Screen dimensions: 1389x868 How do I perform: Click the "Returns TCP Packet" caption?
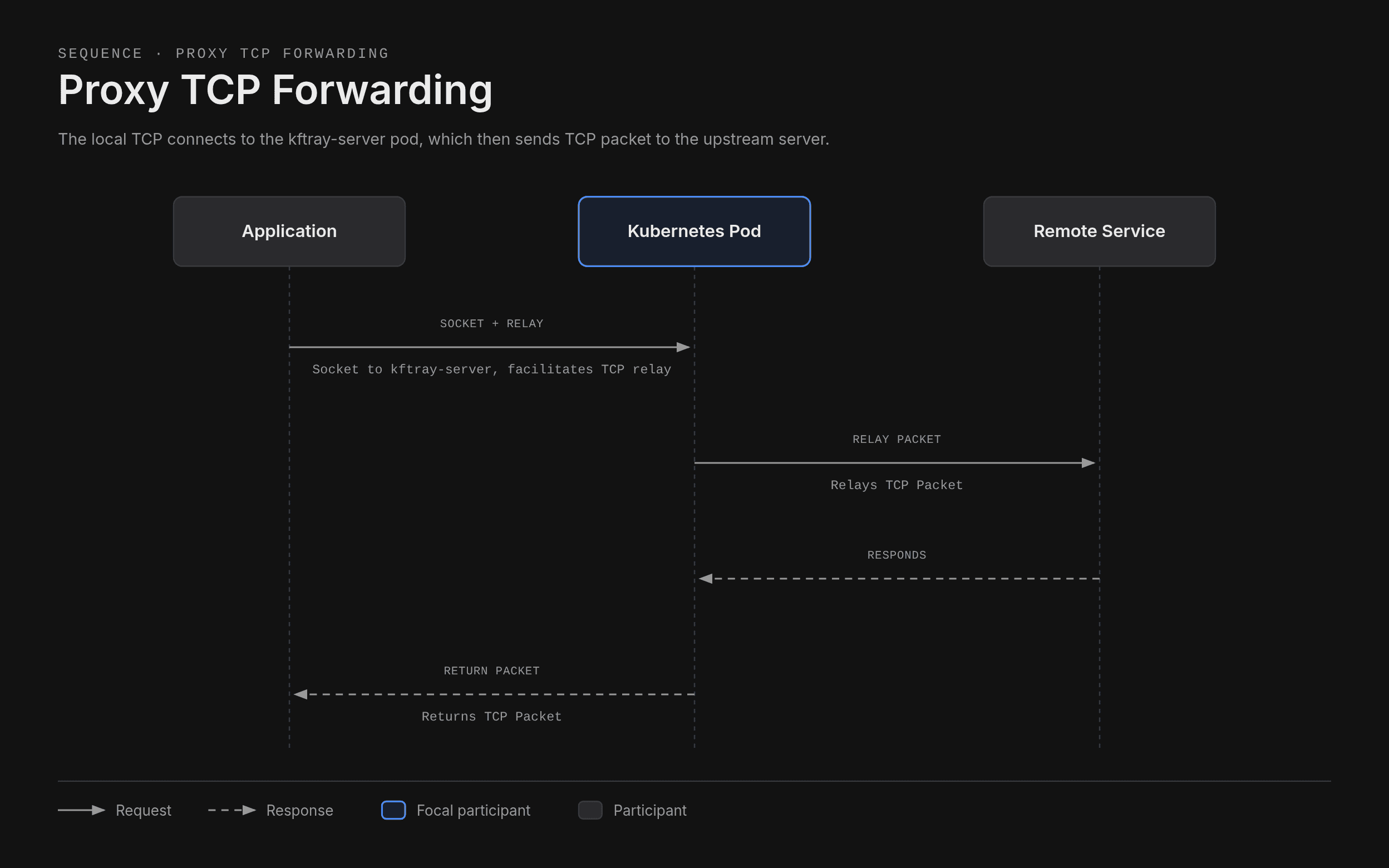click(x=491, y=717)
